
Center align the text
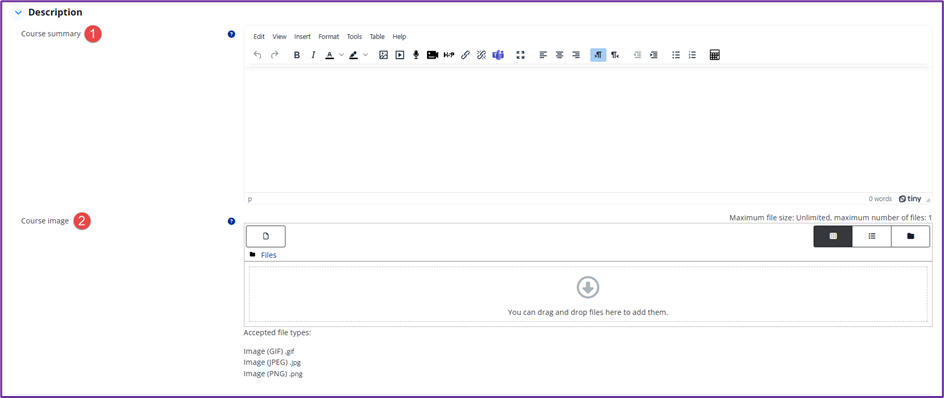(x=559, y=55)
